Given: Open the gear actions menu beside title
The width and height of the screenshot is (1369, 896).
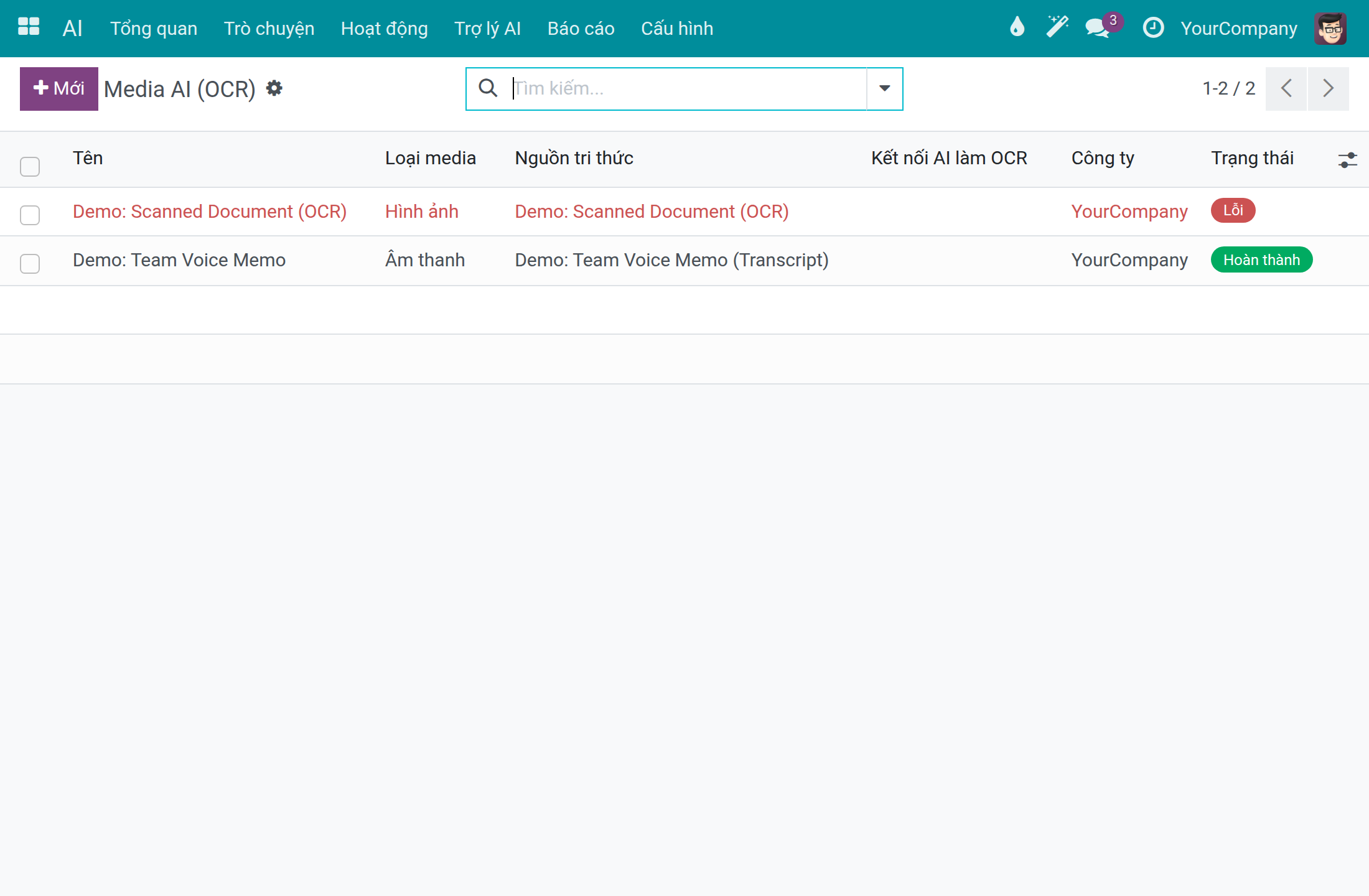Looking at the screenshot, I should coord(274,88).
